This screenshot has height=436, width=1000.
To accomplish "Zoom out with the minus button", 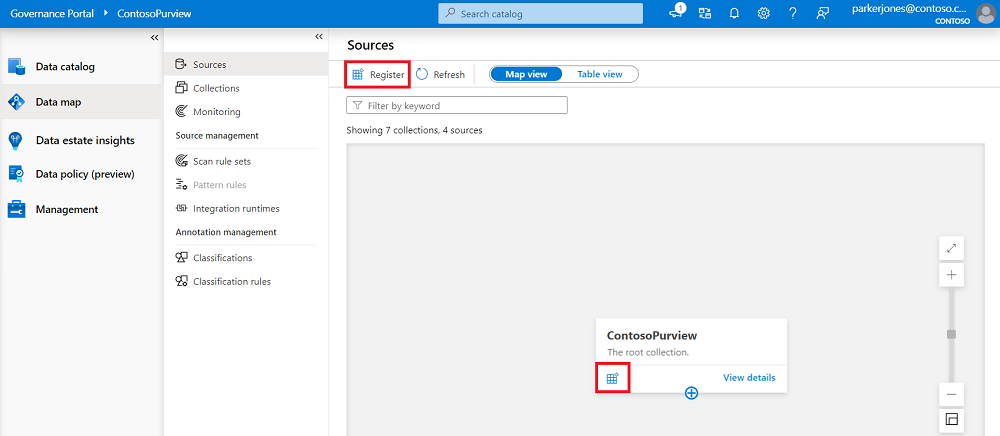I will pyautogui.click(x=951, y=394).
